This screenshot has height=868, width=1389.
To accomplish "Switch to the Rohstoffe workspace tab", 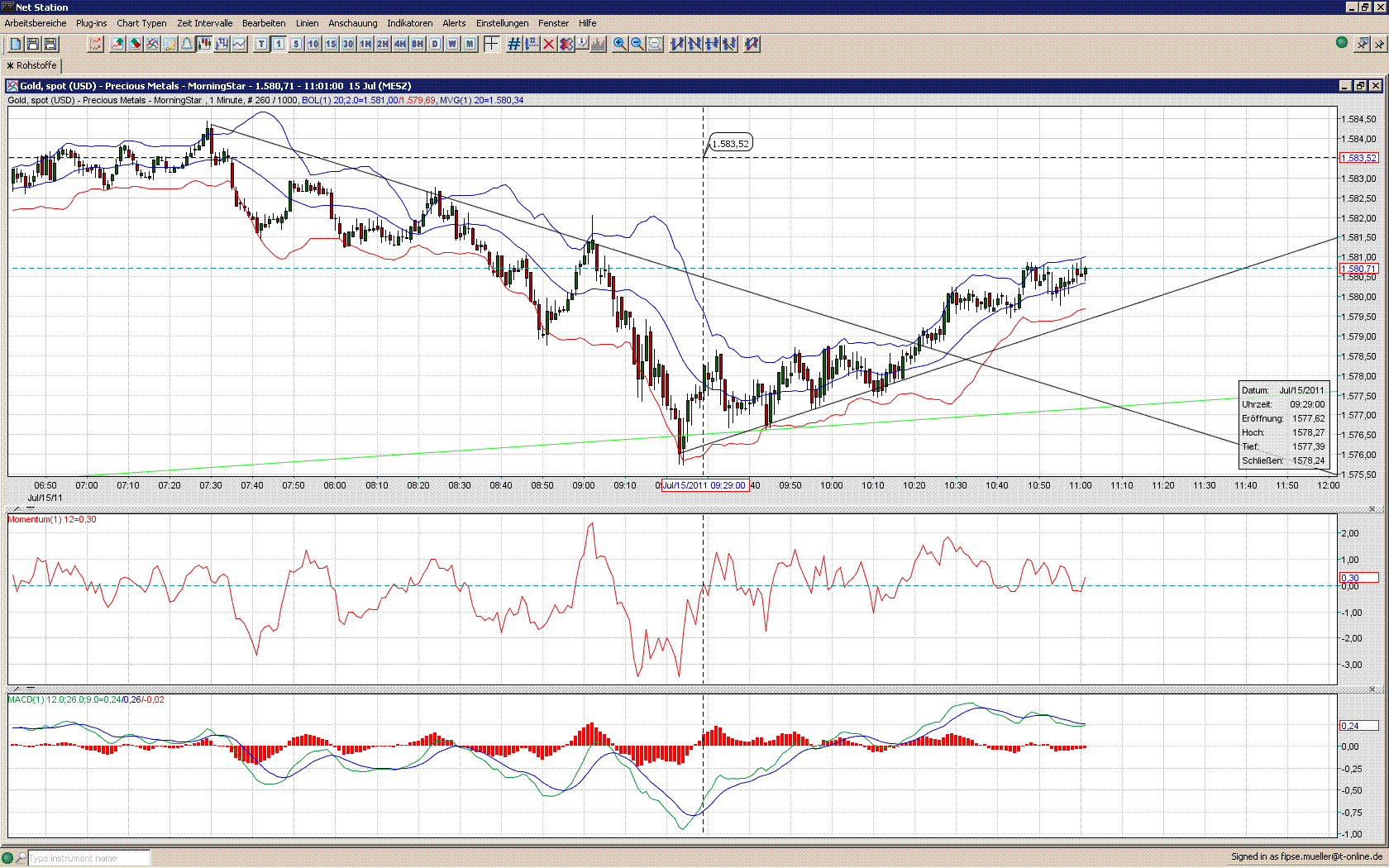I will click(32, 65).
